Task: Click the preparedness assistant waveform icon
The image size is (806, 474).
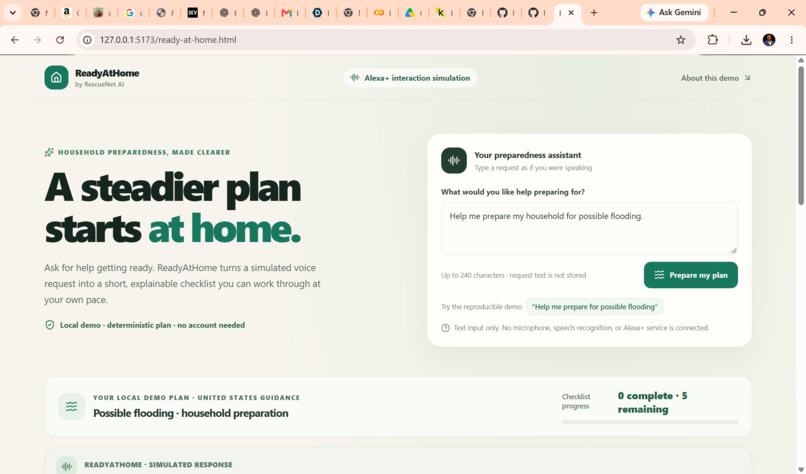Action: point(454,160)
